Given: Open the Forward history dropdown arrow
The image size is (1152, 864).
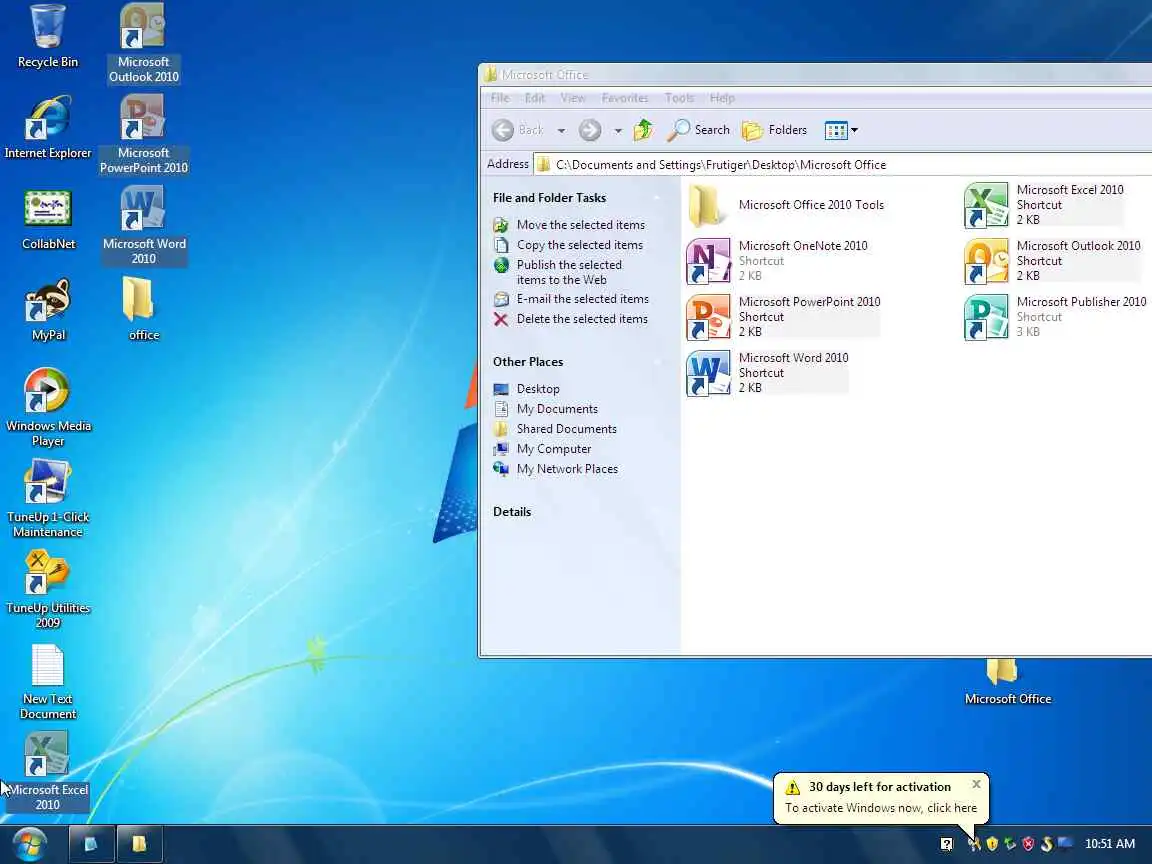Looking at the screenshot, I should pyautogui.click(x=618, y=131).
